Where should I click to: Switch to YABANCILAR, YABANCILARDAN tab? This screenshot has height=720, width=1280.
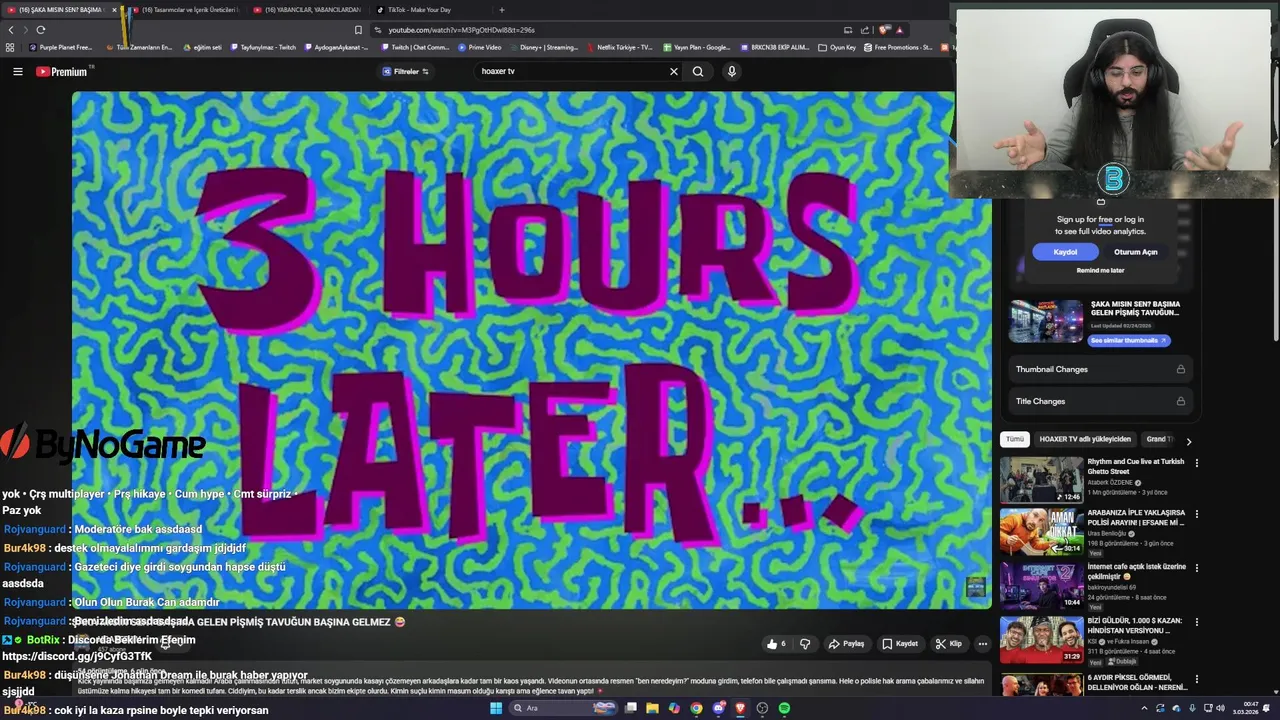point(308,10)
